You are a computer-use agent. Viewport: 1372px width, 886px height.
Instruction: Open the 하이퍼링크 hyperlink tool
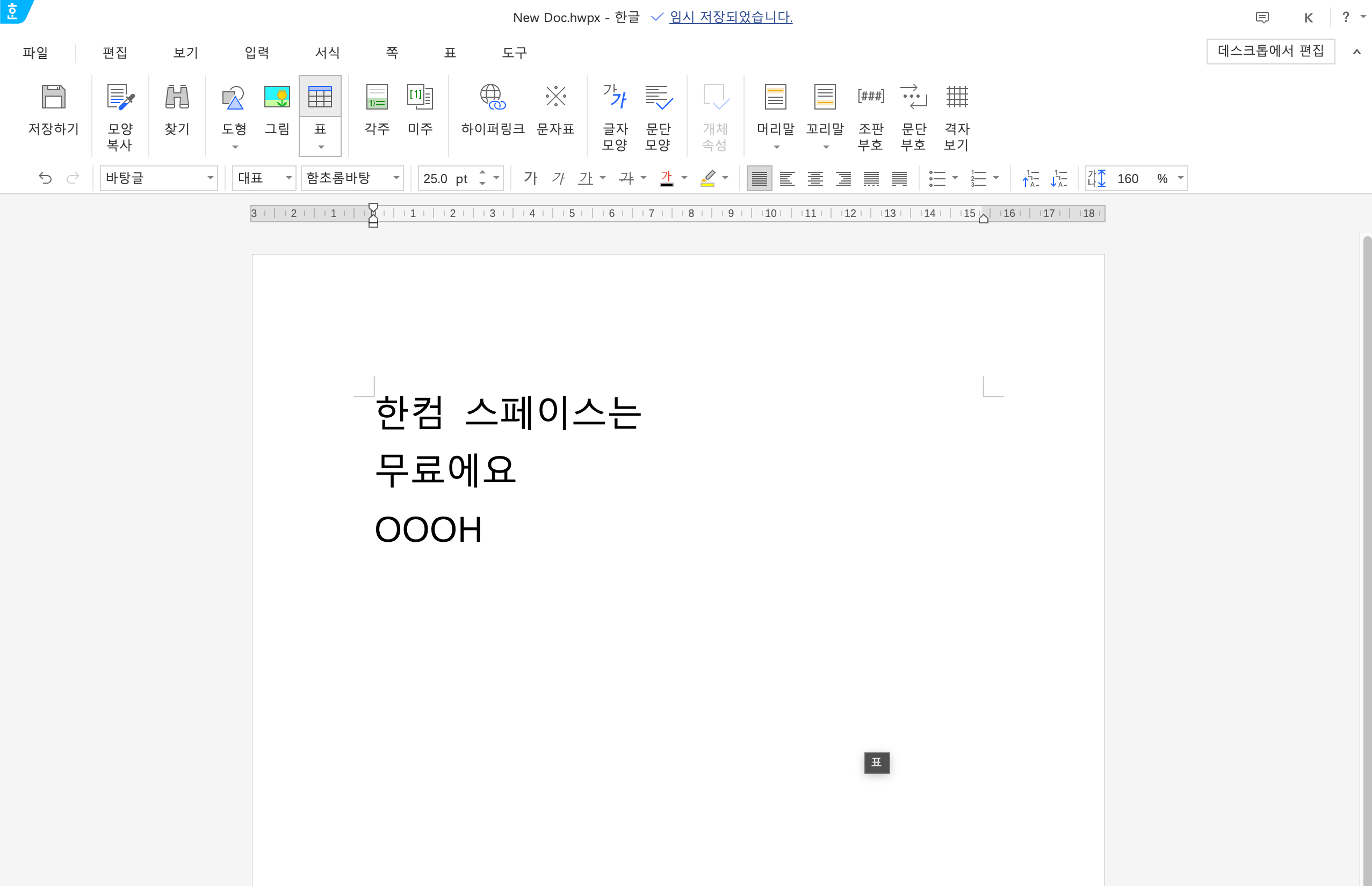[493, 97]
